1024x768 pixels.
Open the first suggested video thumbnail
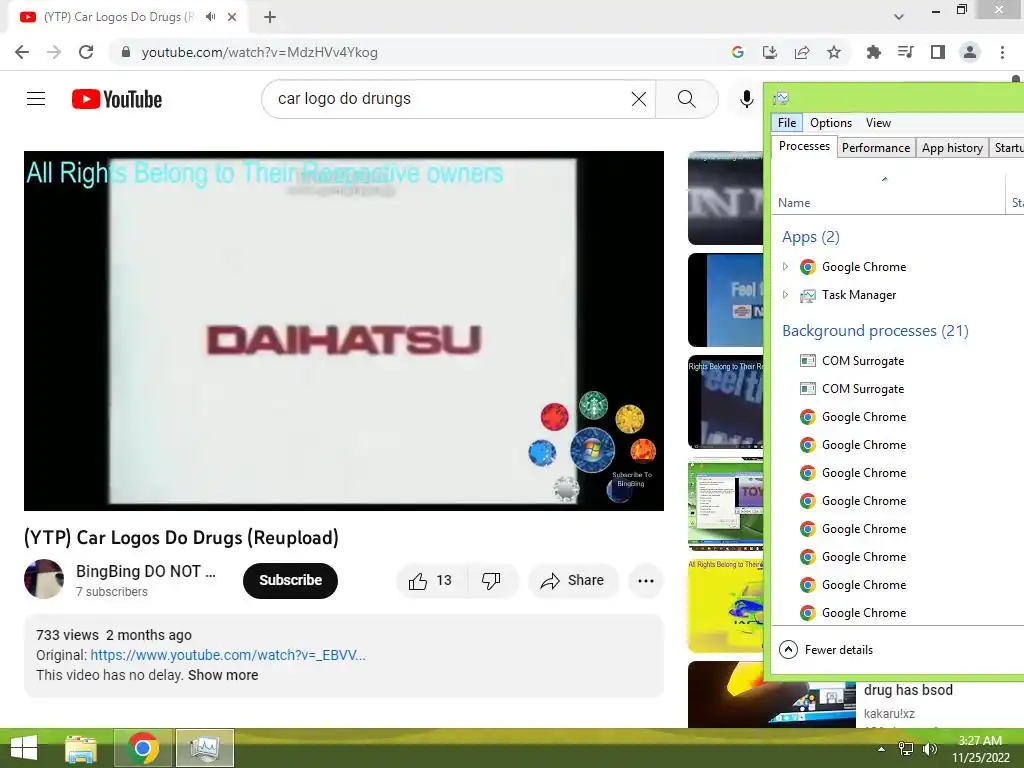726,199
